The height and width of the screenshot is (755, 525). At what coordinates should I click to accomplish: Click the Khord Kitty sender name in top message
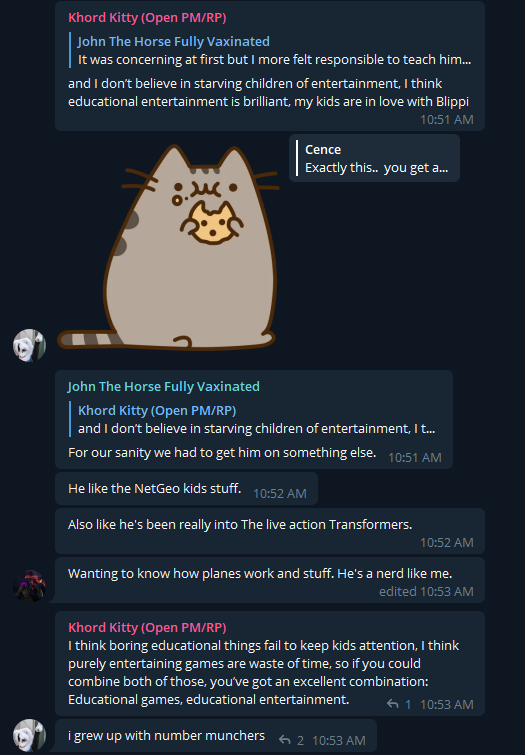click(x=147, y=17)
